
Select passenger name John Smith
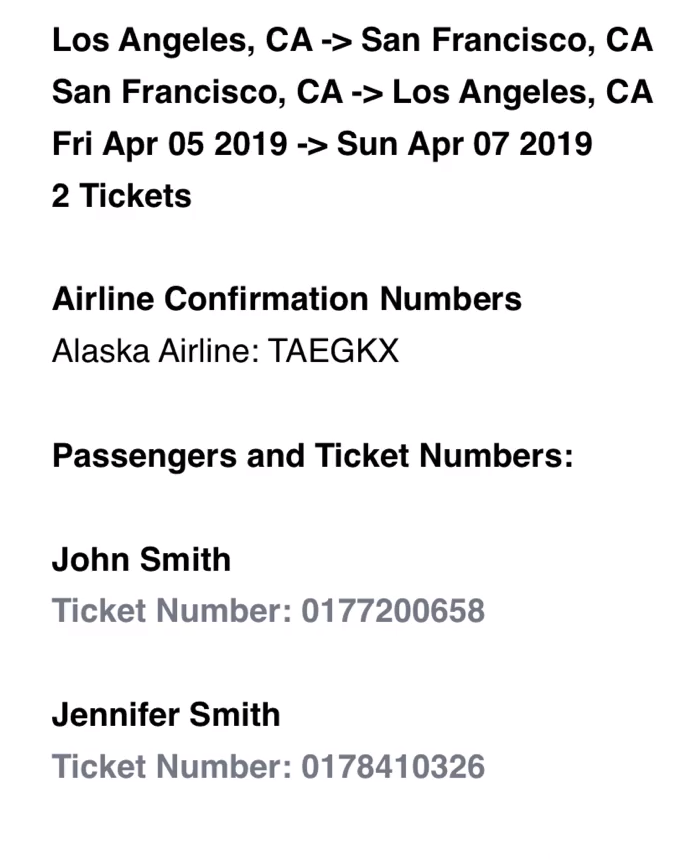tap(141, 559)
